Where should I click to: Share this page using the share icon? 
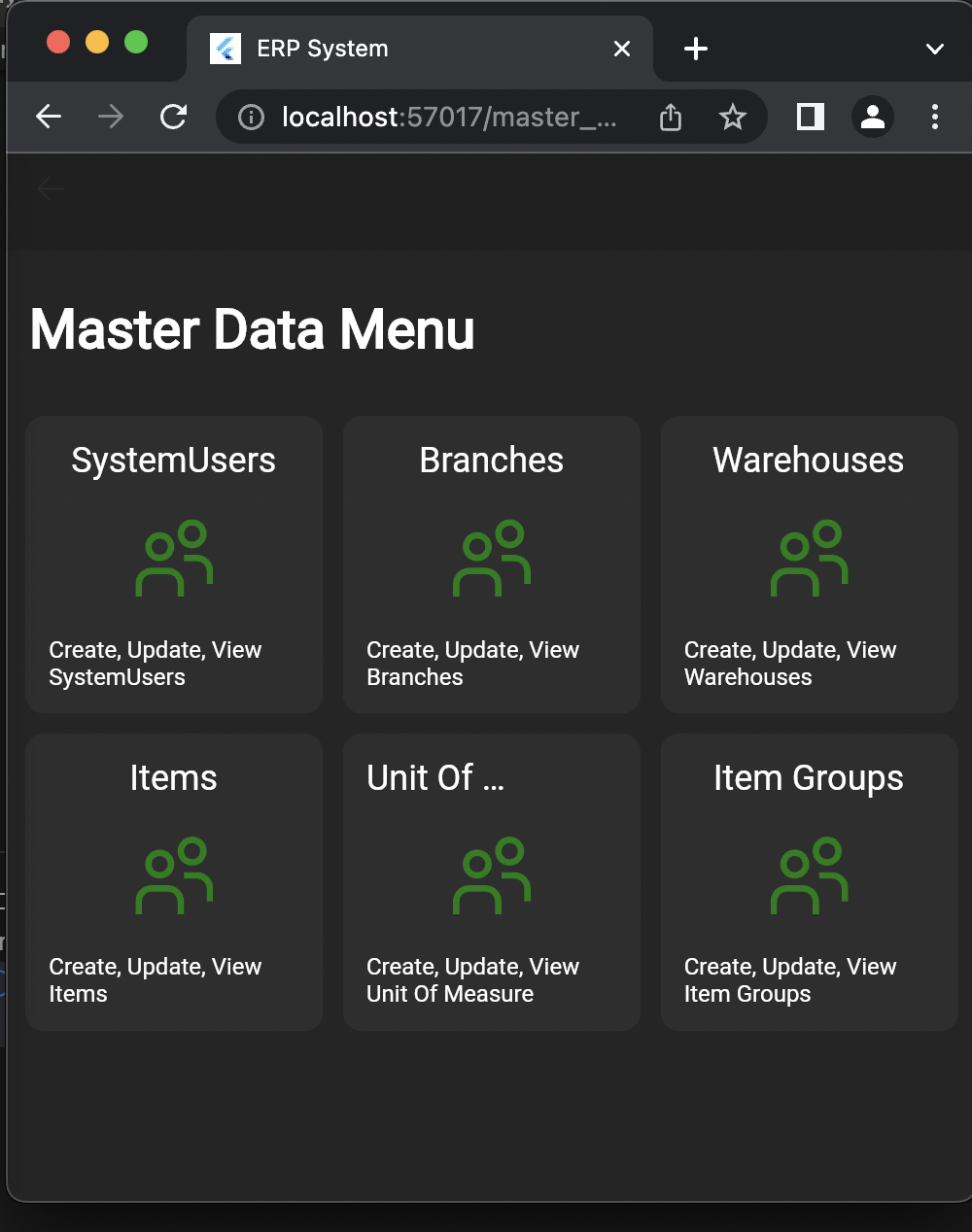[x=671, y=118]
